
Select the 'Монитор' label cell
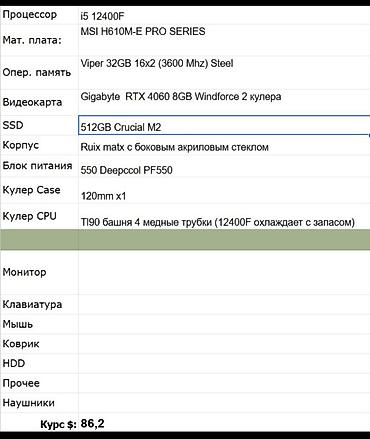(39, 272)
